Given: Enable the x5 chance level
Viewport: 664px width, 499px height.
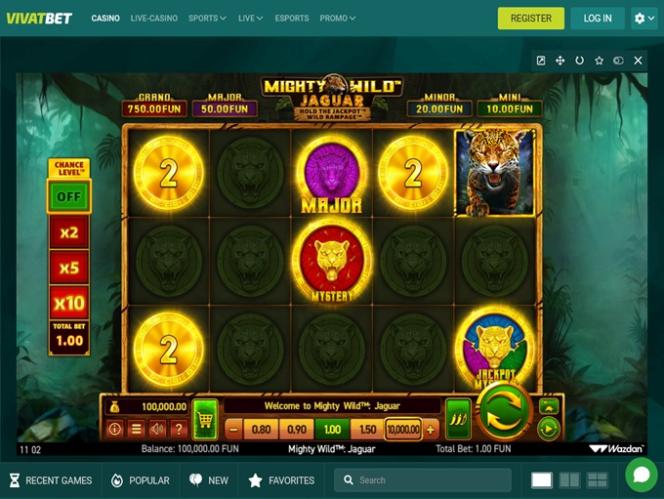Looking at the screenshot, I should point(69,268).
